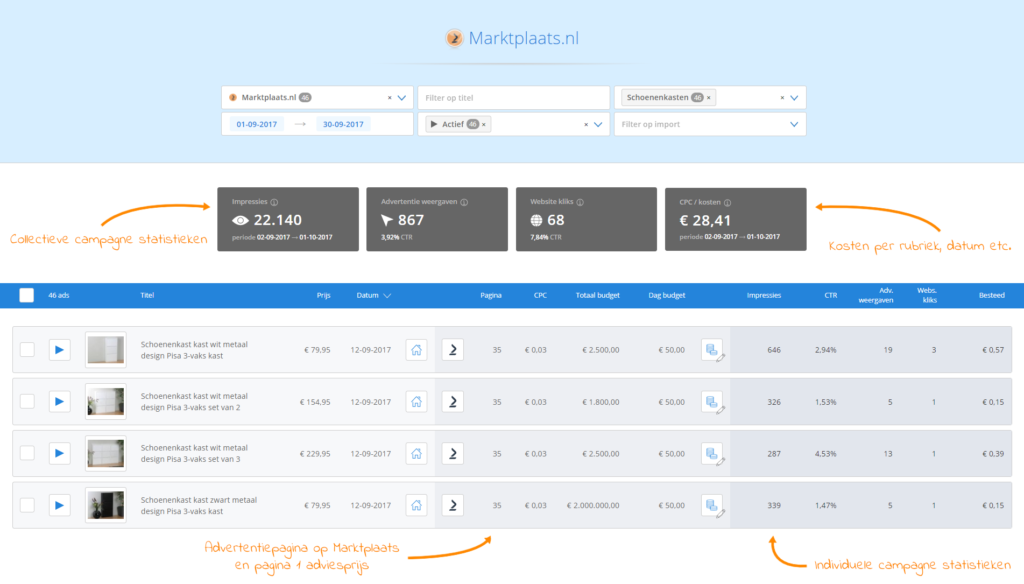Open ad title 'Pisa 3-vaks set van 3'
1024x584 pixels.
point(195,453)
